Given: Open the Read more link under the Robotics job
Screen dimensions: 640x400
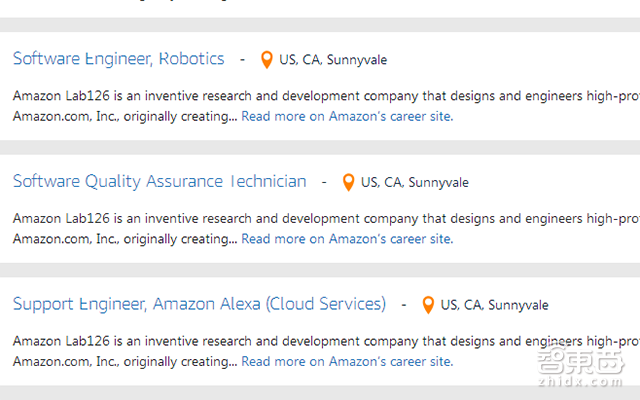Looking at the screenshot, I should (346, 116).
